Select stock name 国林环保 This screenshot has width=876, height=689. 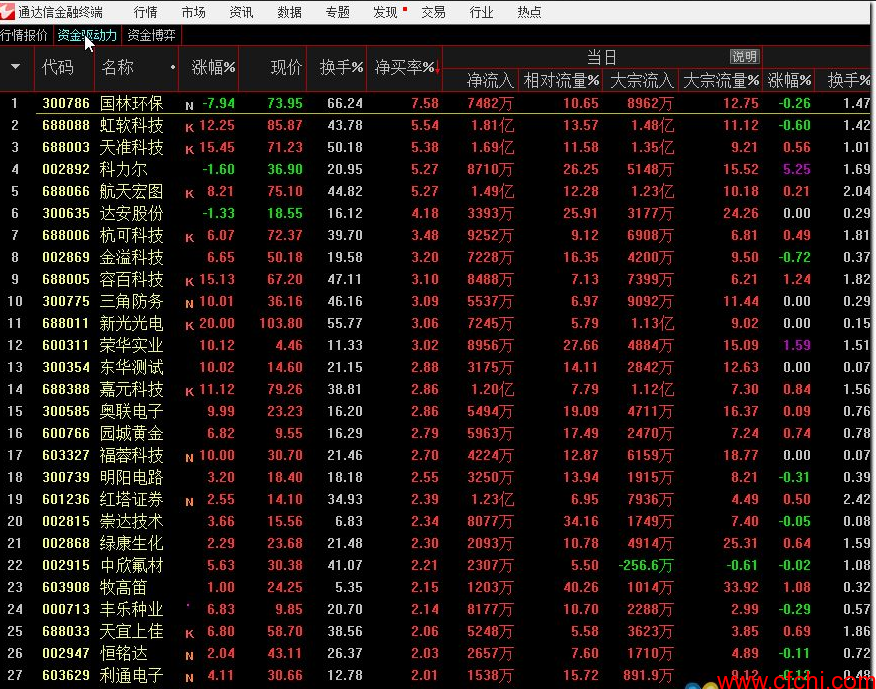click(x=131, y=103)
